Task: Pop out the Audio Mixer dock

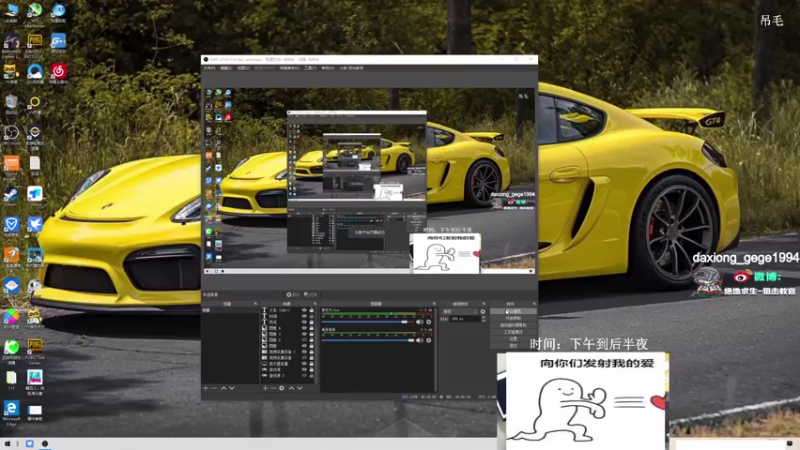Action: click(434, 304)
